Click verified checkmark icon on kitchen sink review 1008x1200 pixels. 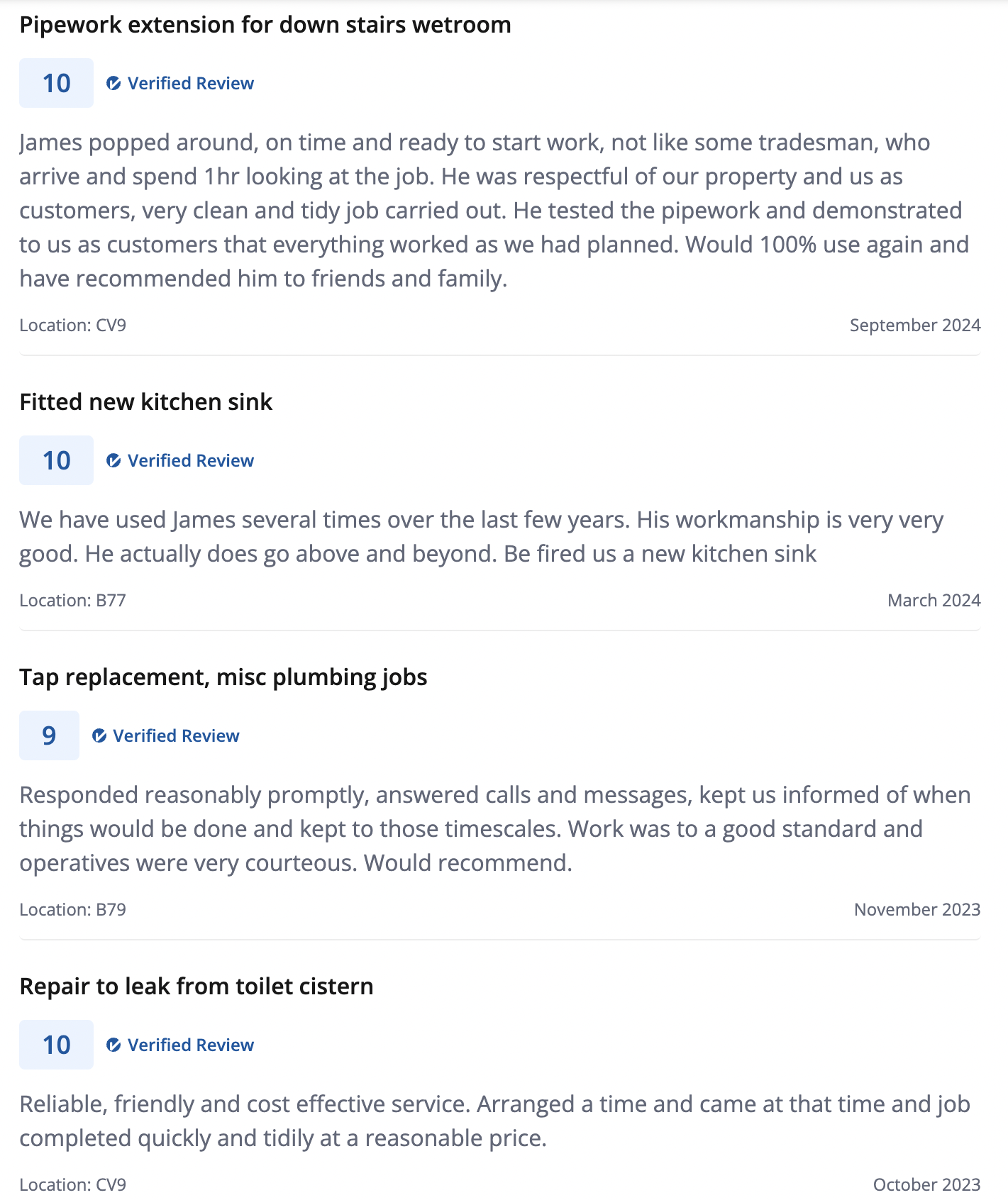click(x=113, y=461)
